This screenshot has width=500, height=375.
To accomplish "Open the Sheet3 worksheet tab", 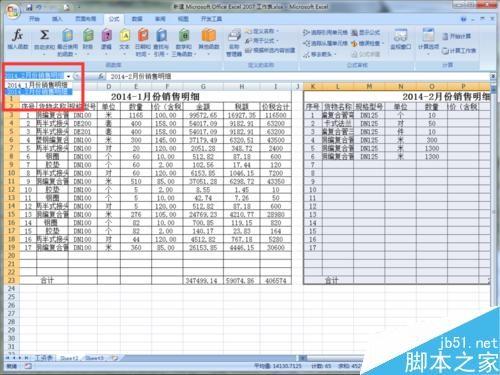I will click(94, 358).
